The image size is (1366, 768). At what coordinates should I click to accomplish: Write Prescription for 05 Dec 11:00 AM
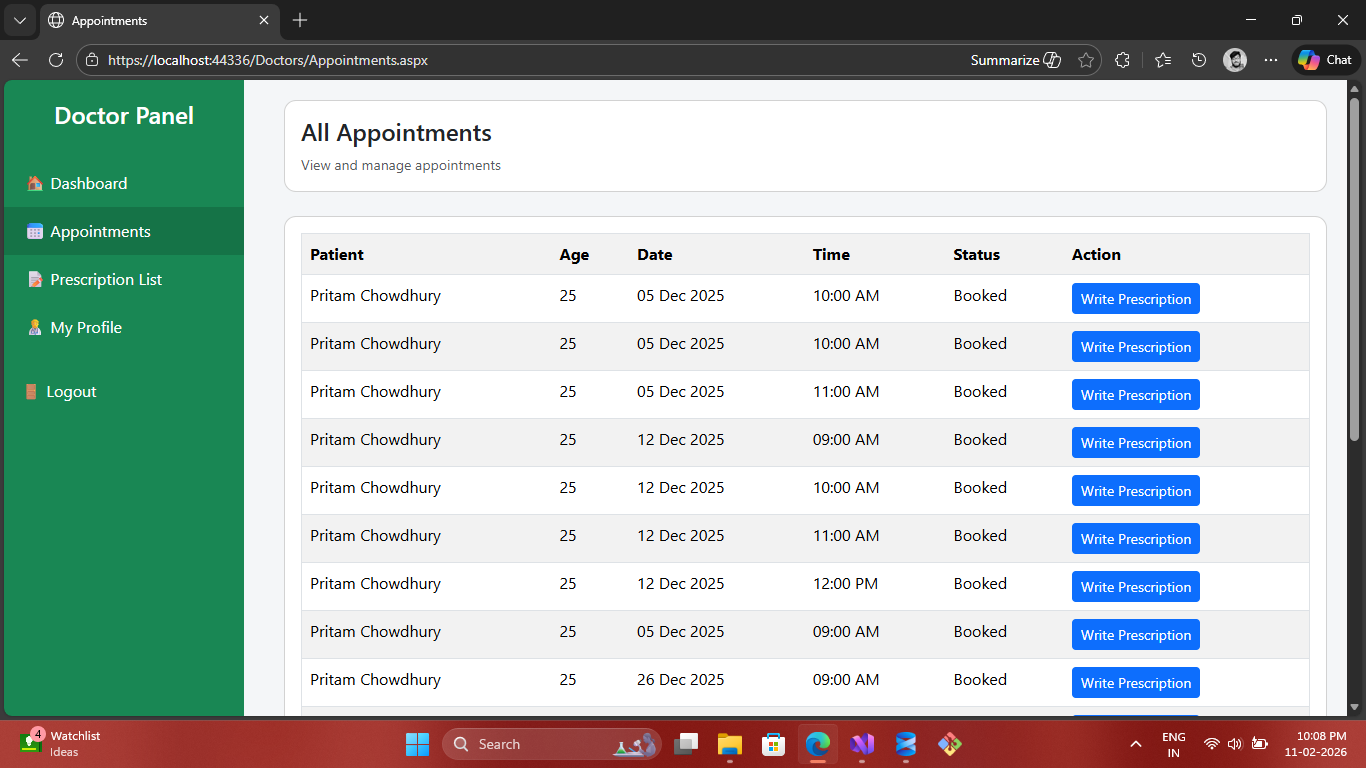click(1135, 395)
